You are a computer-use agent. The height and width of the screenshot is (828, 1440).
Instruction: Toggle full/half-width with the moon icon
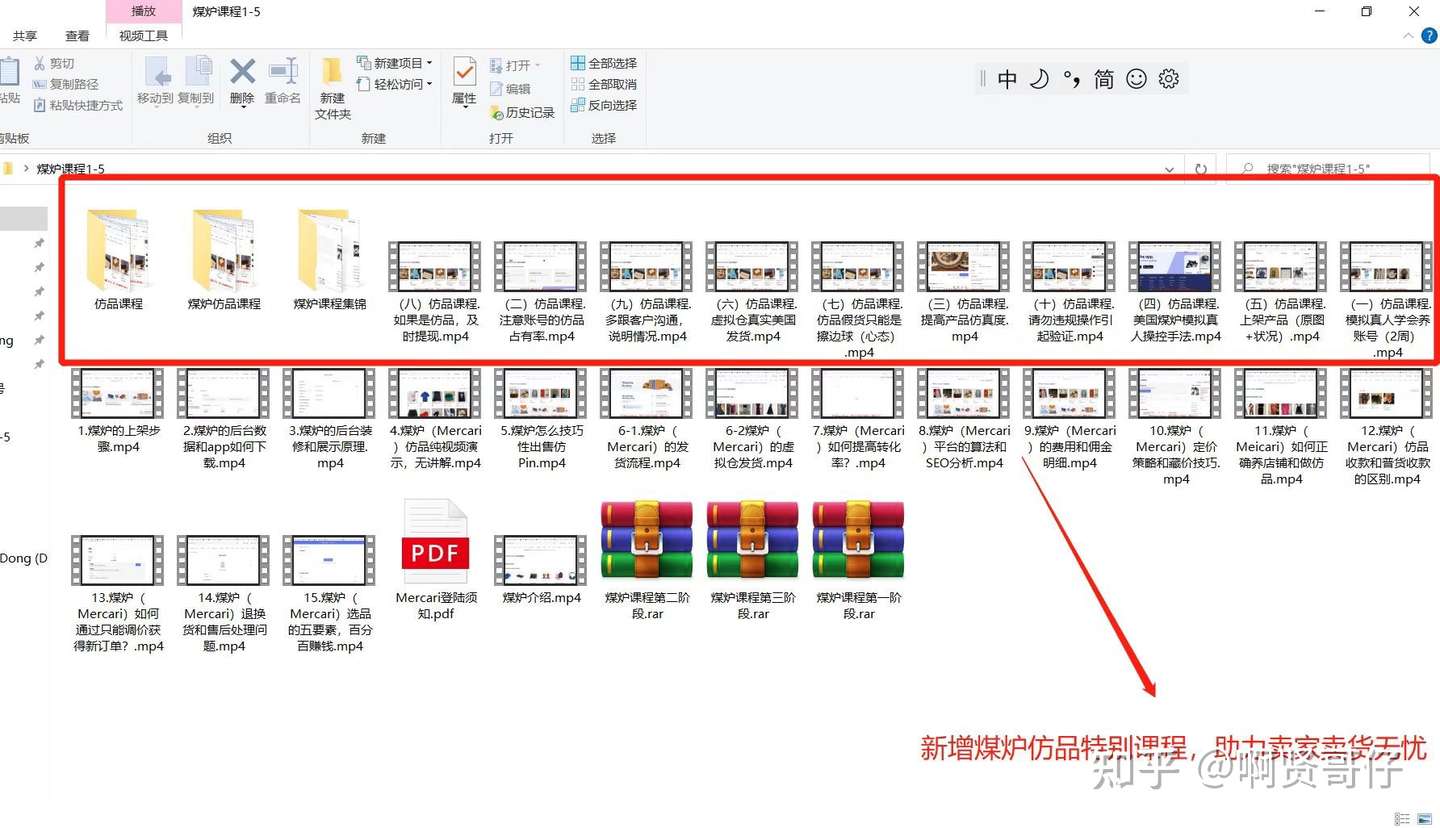click(x=1039, y=78)
